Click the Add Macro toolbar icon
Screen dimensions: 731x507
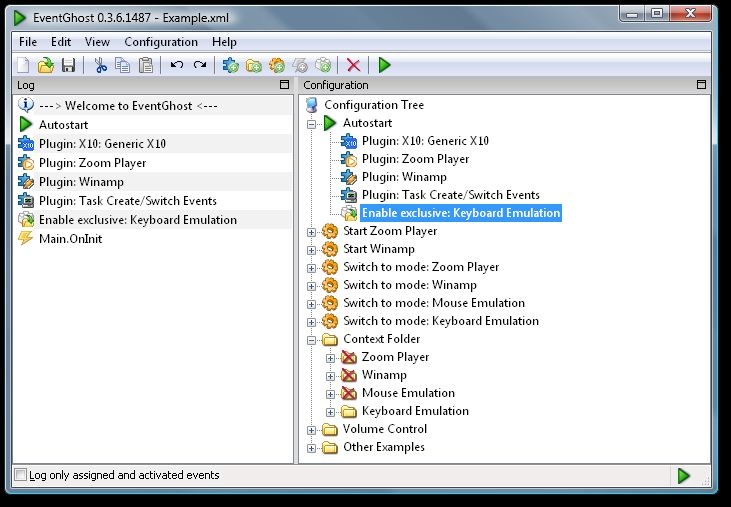277,65
